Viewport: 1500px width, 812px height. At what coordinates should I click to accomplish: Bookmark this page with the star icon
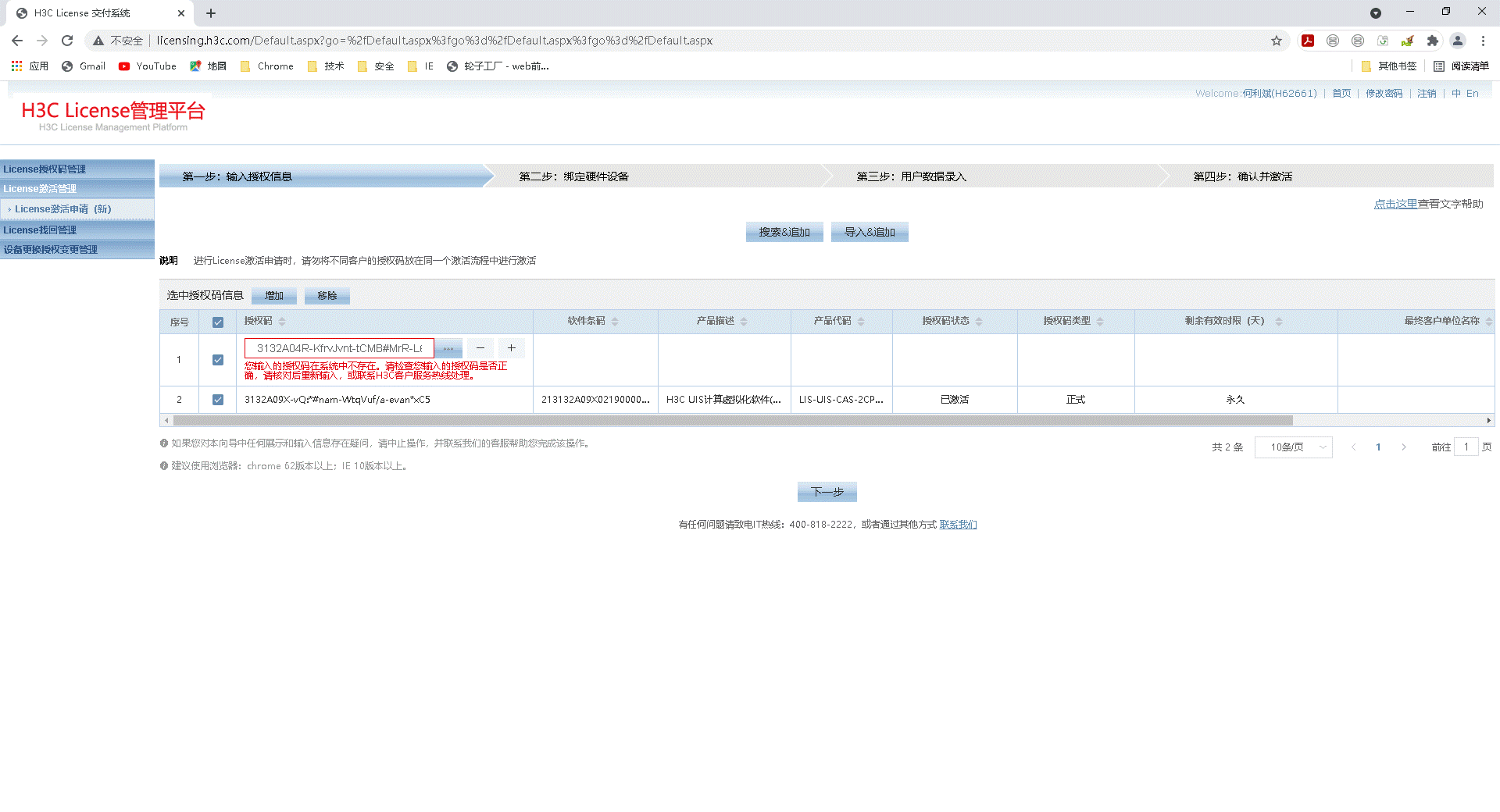1277,41
